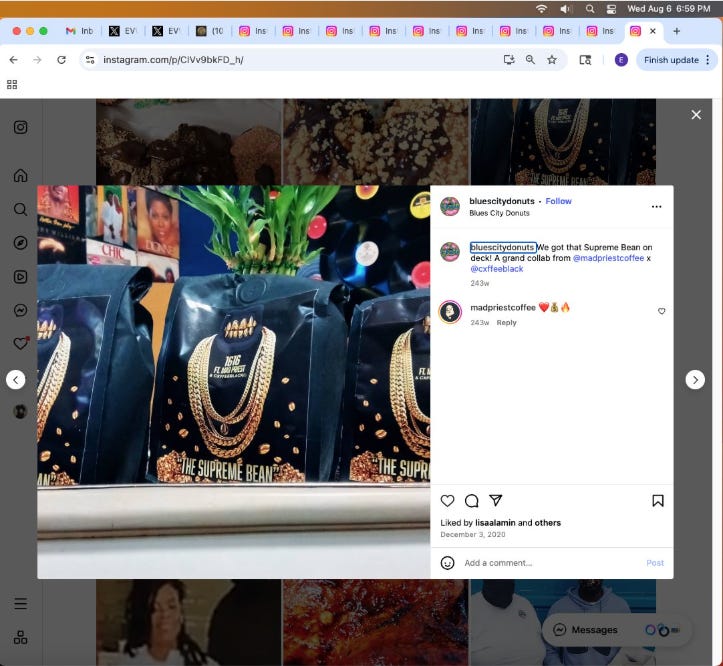Go to previous post arrow
This screenshot has width=723, height=666.
(16, 380)
